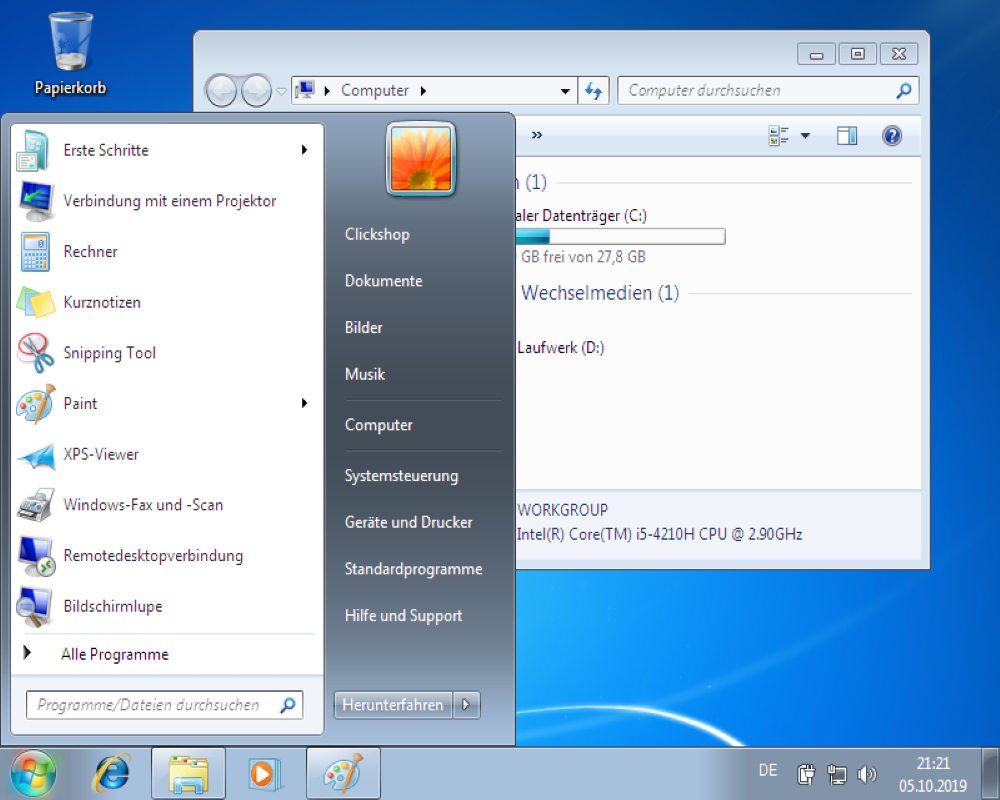Image resolution: width=1000 pixels, height=800 pixels.
Task: Open Systemsteuerung control panel
Action: coord(401,476)
